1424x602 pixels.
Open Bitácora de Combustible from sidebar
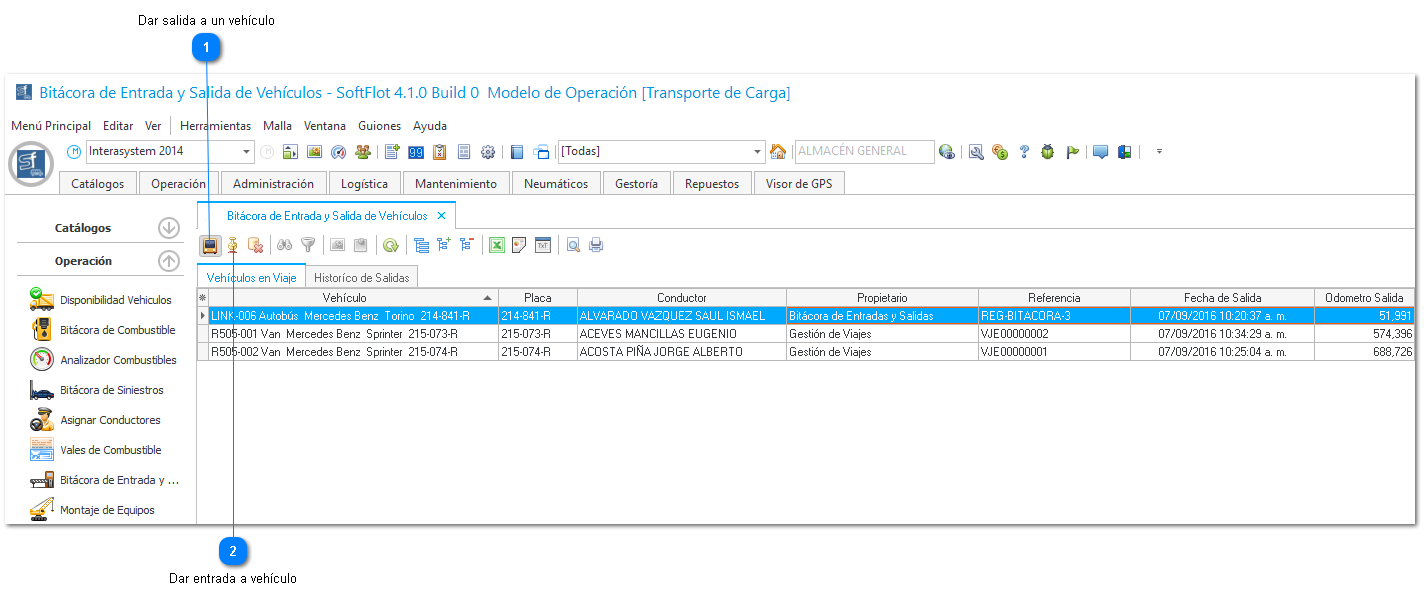[117, 330]
